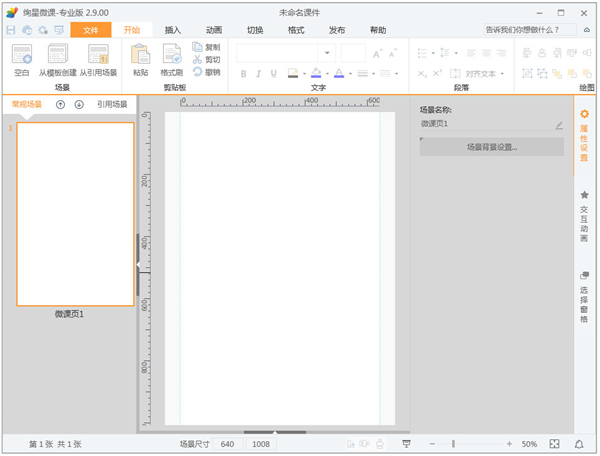Image resolution: width=600 pixels, height=456 pixels.
Task: Open the font name dropdown
Action: click(x=329, y=52)
